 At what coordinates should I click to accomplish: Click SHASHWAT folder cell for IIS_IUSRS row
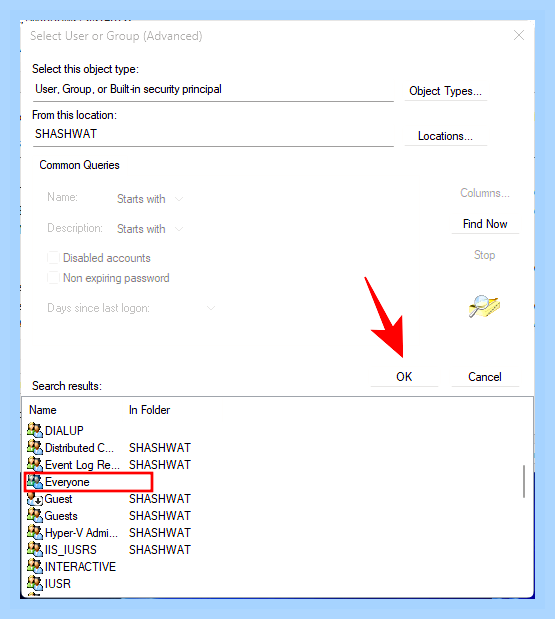click(x=160, y=550)
